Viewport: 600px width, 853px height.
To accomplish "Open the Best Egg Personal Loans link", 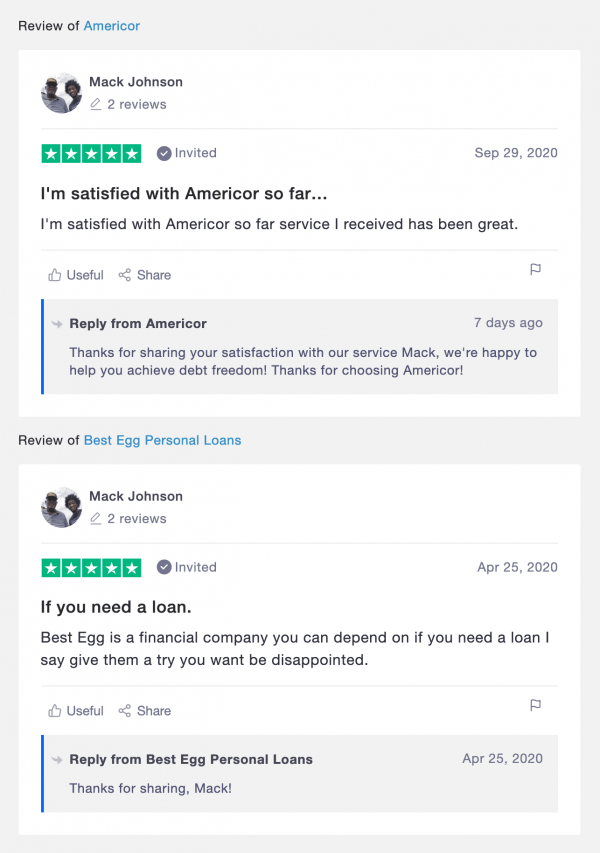I will (x=162, y=440).
